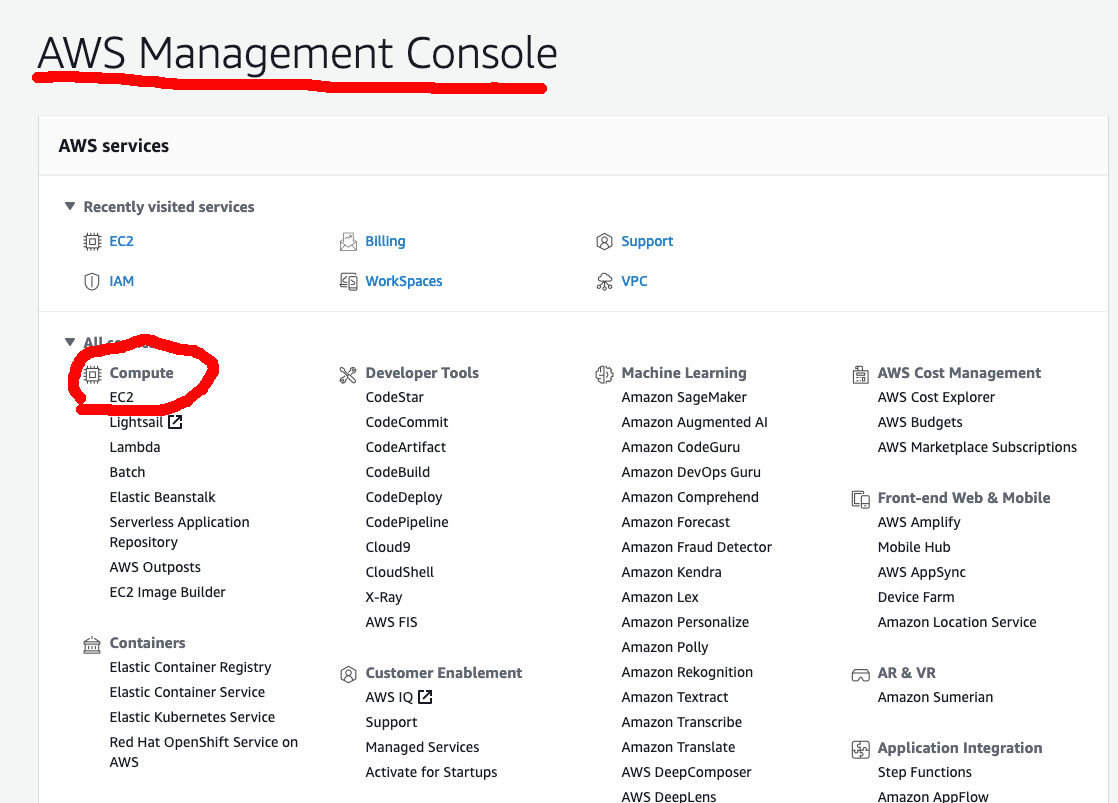This screenshot has width=1118, height=803.
Task: Open Lambda under Compute
Action: coord(135,447)
